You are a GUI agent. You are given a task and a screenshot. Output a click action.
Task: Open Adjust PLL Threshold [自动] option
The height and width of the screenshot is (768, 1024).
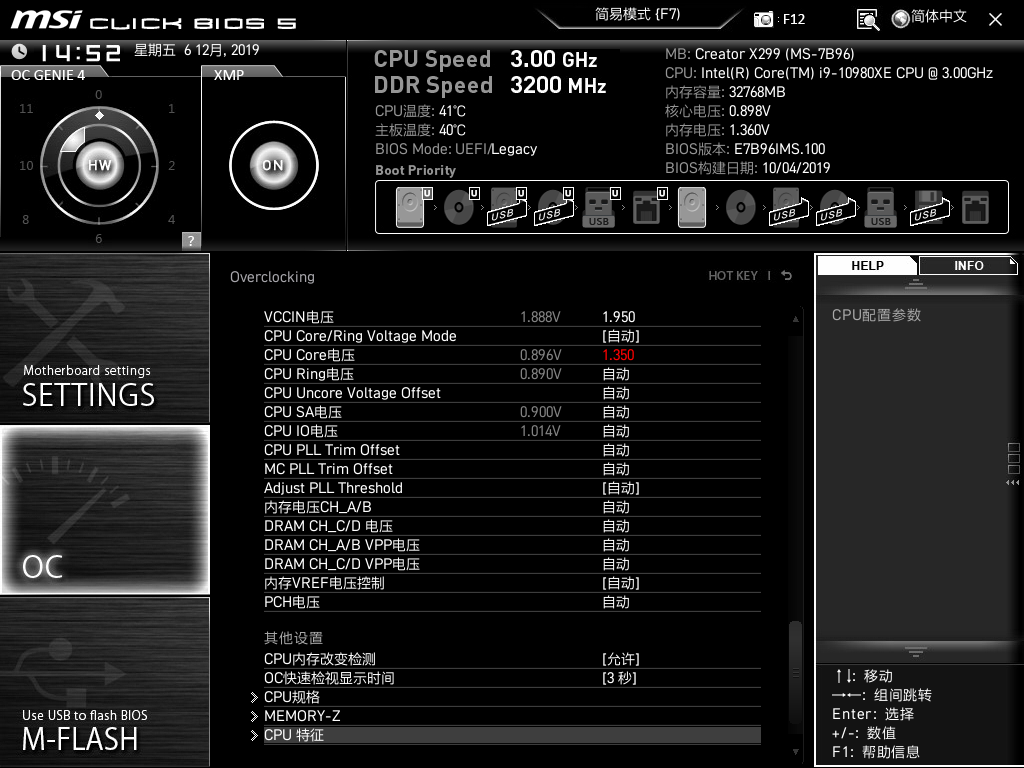point(620,488)
